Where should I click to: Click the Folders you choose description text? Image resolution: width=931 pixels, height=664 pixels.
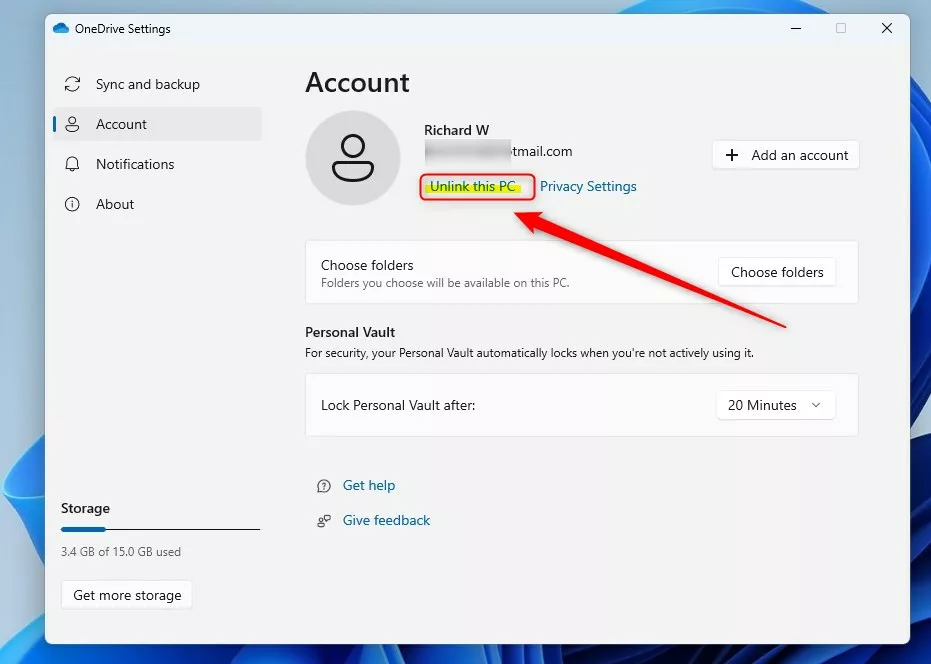pyautogui.click(x=445, y=283)
